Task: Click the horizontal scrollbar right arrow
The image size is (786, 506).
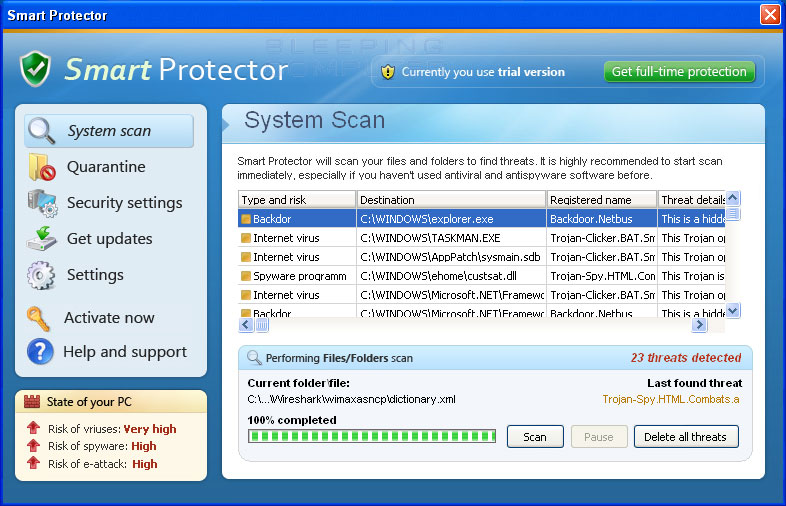Action: pos(699,325)
